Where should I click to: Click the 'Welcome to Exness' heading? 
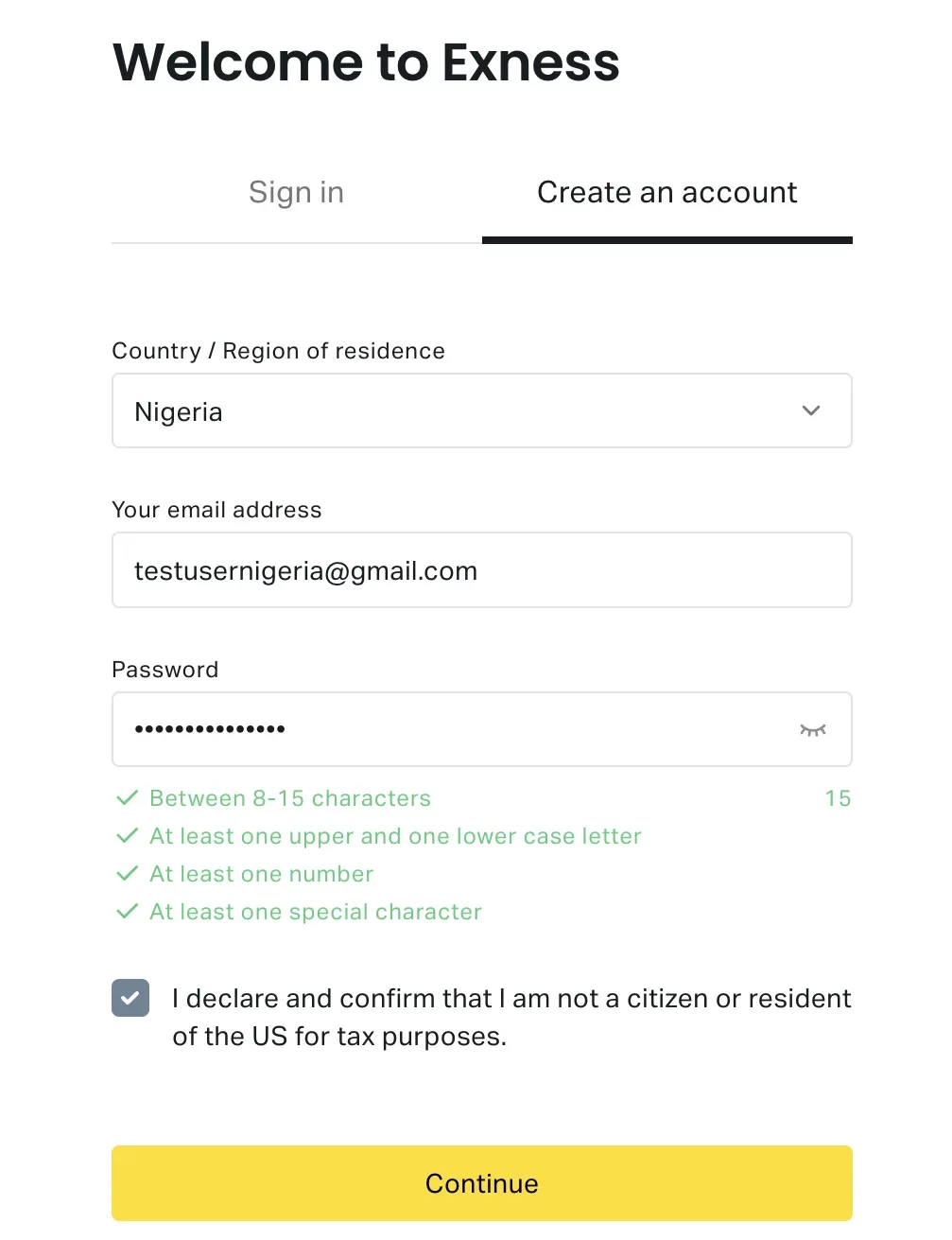(x=366, y=62)
